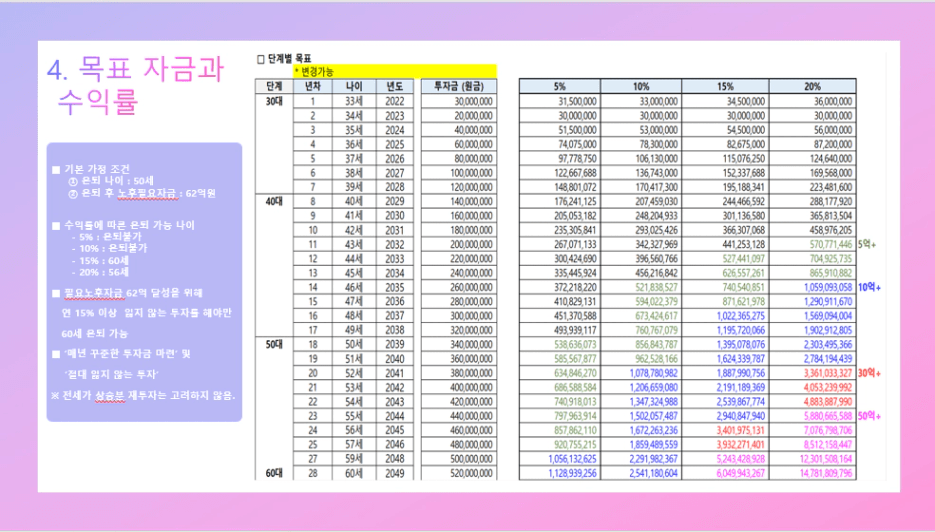Click the slide title '4. 목표 자금과 수익률'
Viewport: 935px width, 532px height.
[x=135, y=84]
